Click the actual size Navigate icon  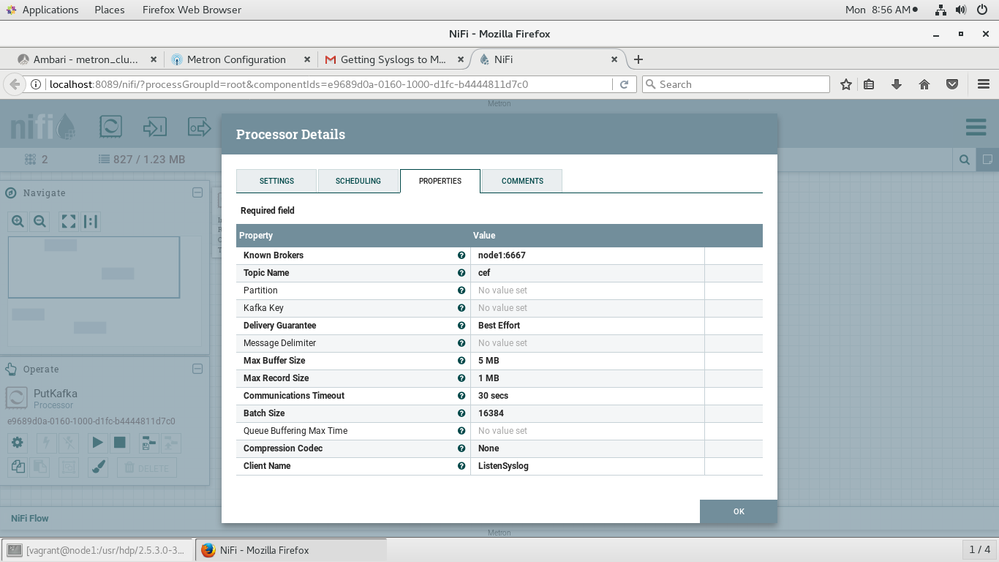[90, 221]
